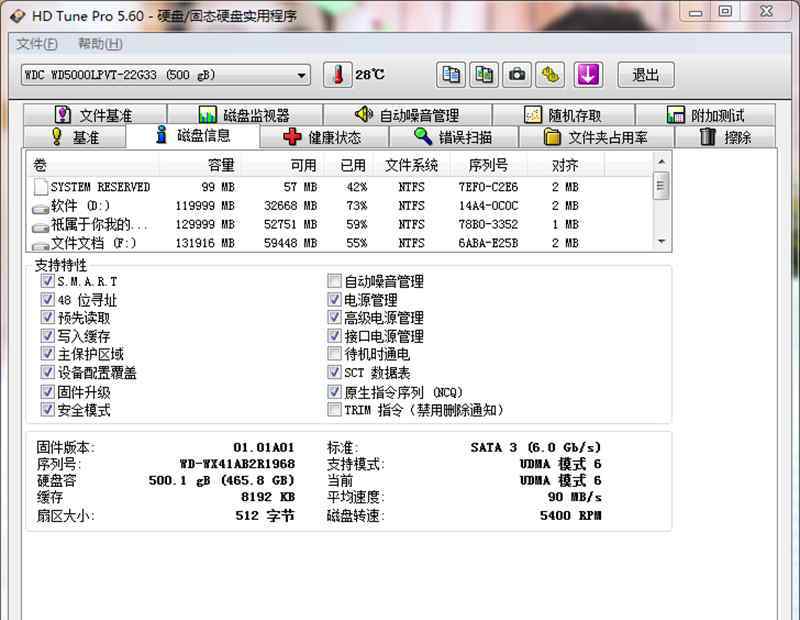Image resolution: width=800 pixels, height=620 pixels.
Task: Click the 对齐 column header
Action: (x=566, y=165)
